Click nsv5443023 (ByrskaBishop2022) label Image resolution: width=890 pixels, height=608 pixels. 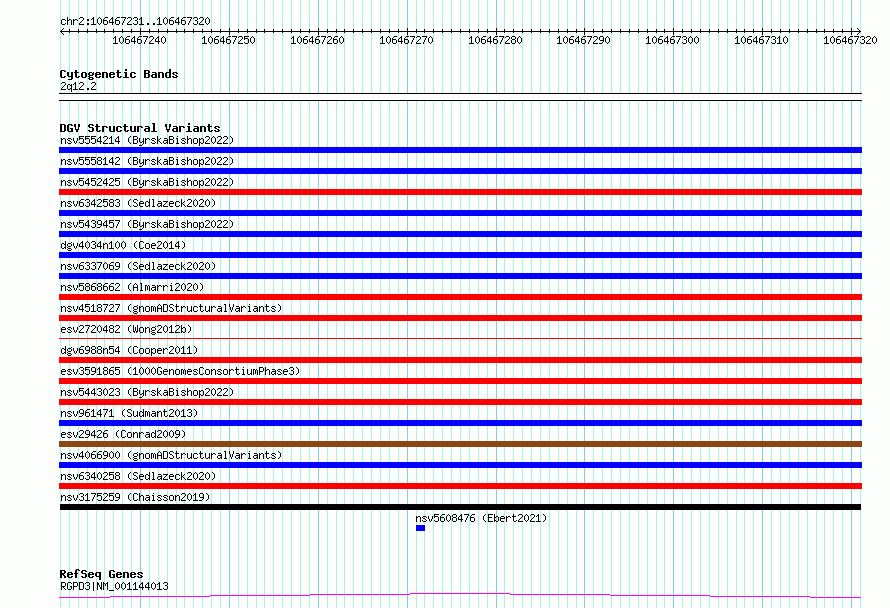coord(147,392)
